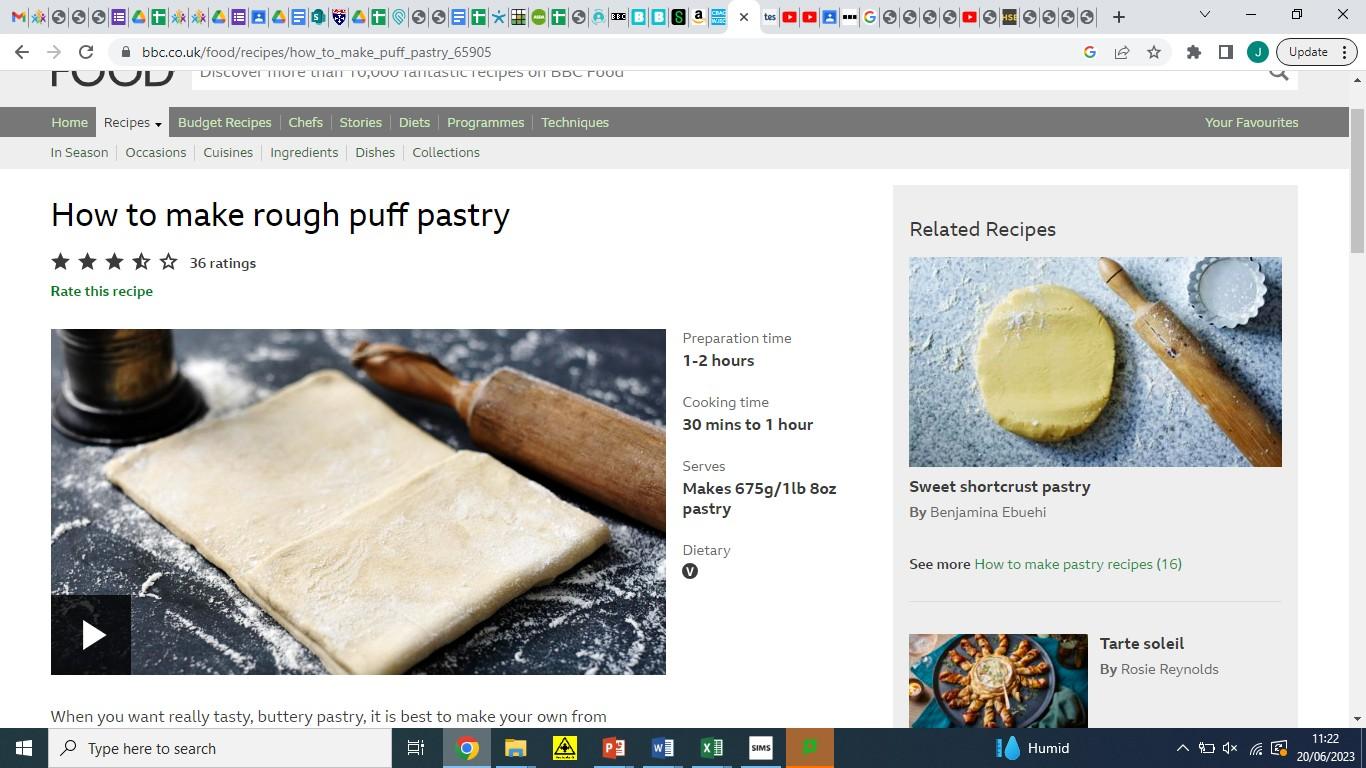
Task: Open the Chrome side panel
Action: (x=1226, y=52)
